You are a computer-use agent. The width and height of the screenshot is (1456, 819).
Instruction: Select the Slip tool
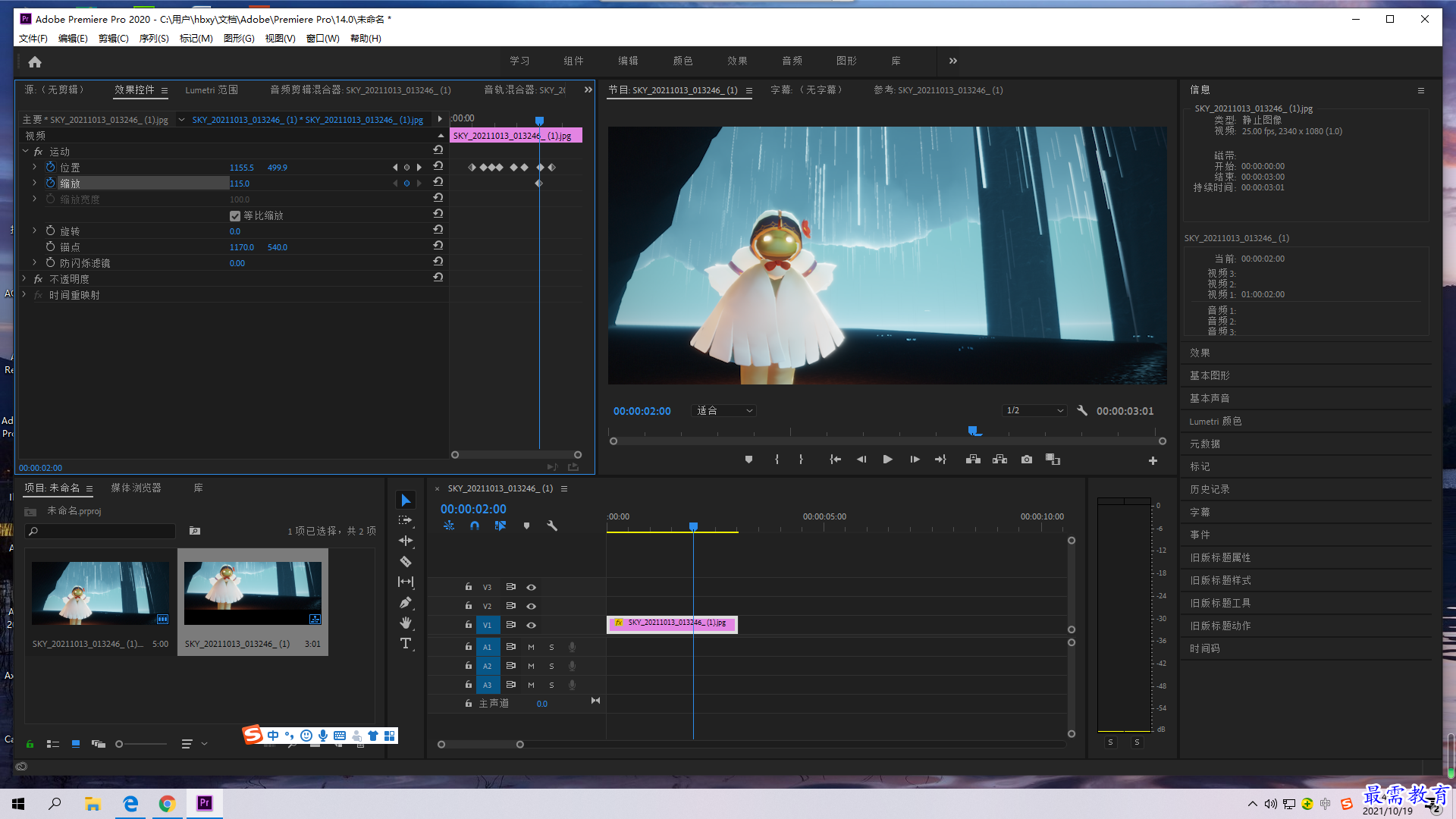click(x=406, y=582)
